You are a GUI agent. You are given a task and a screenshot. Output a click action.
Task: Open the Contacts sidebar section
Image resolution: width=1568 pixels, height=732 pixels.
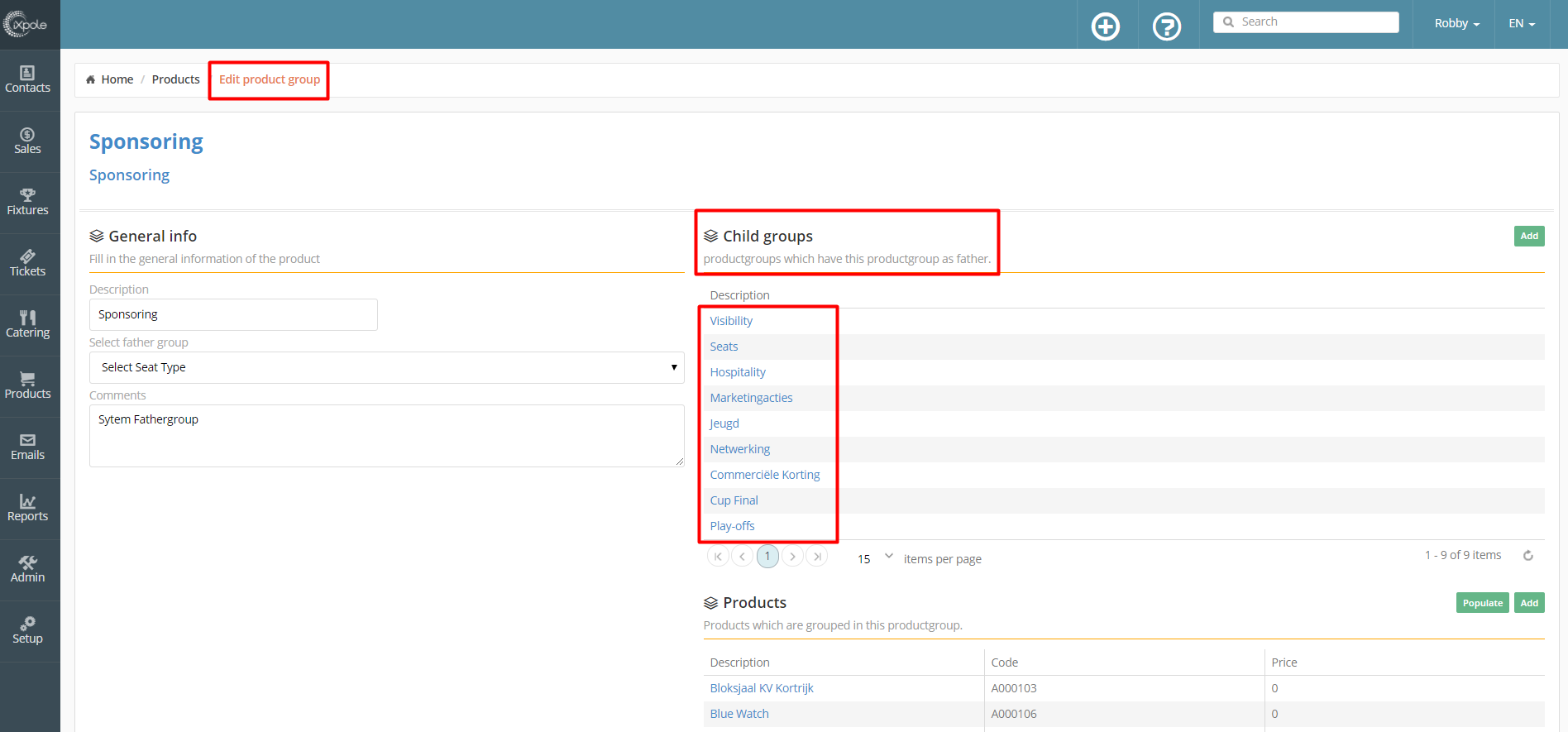27,80
